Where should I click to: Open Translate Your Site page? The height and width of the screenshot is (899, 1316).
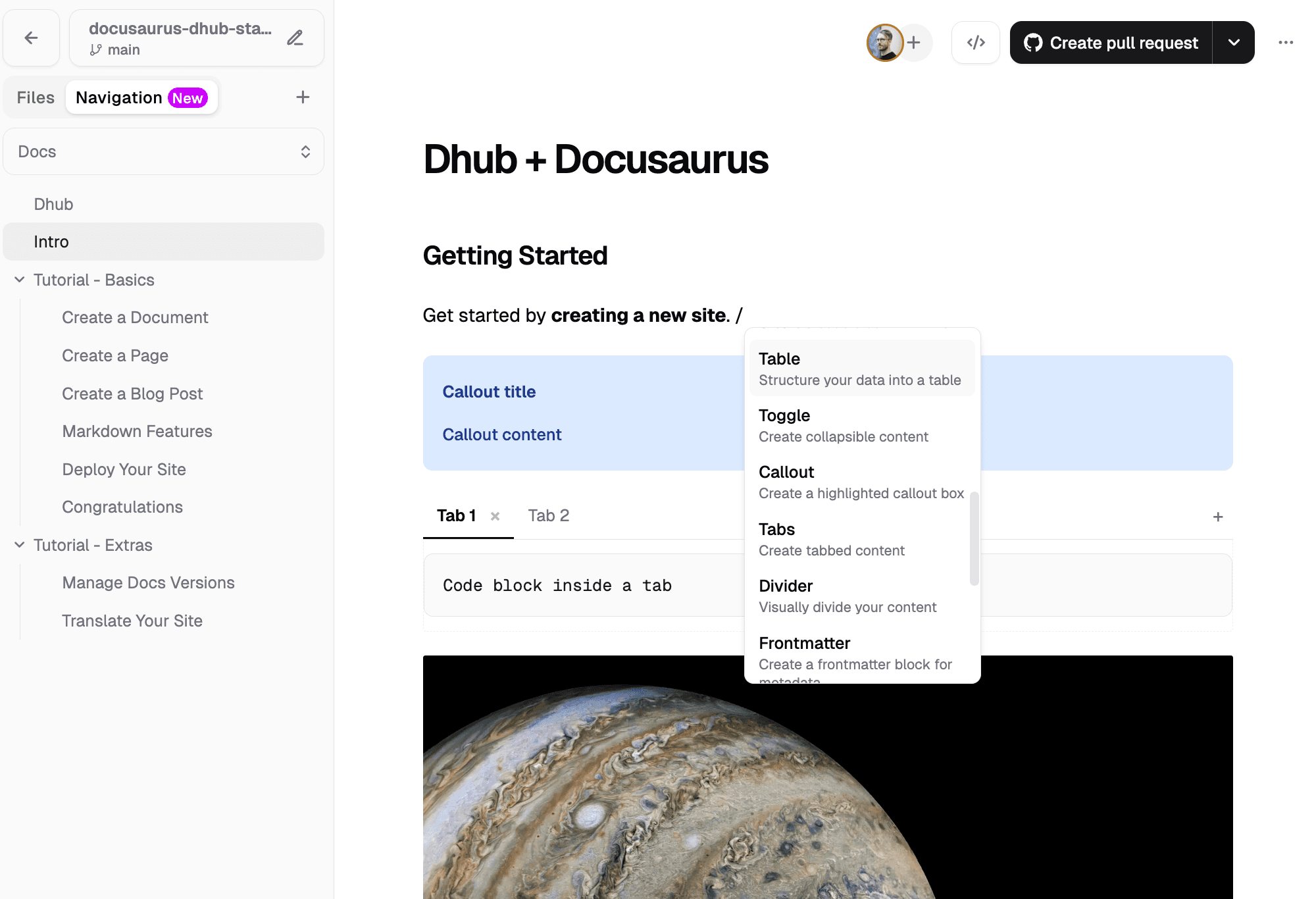tap(132, 621)
